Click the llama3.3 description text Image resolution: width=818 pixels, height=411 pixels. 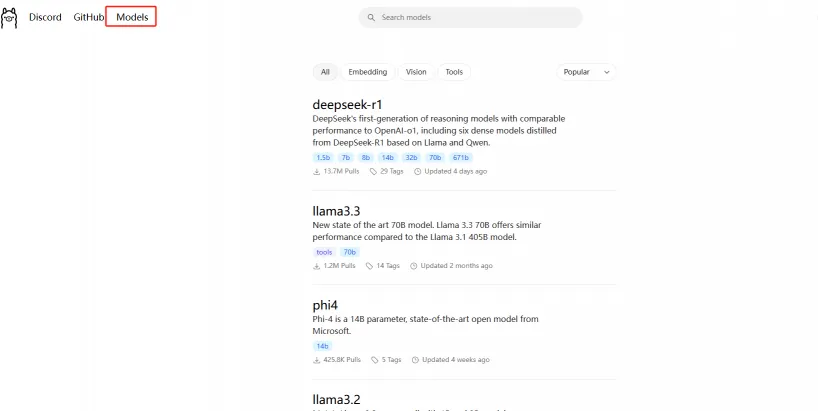click(427, 231)
